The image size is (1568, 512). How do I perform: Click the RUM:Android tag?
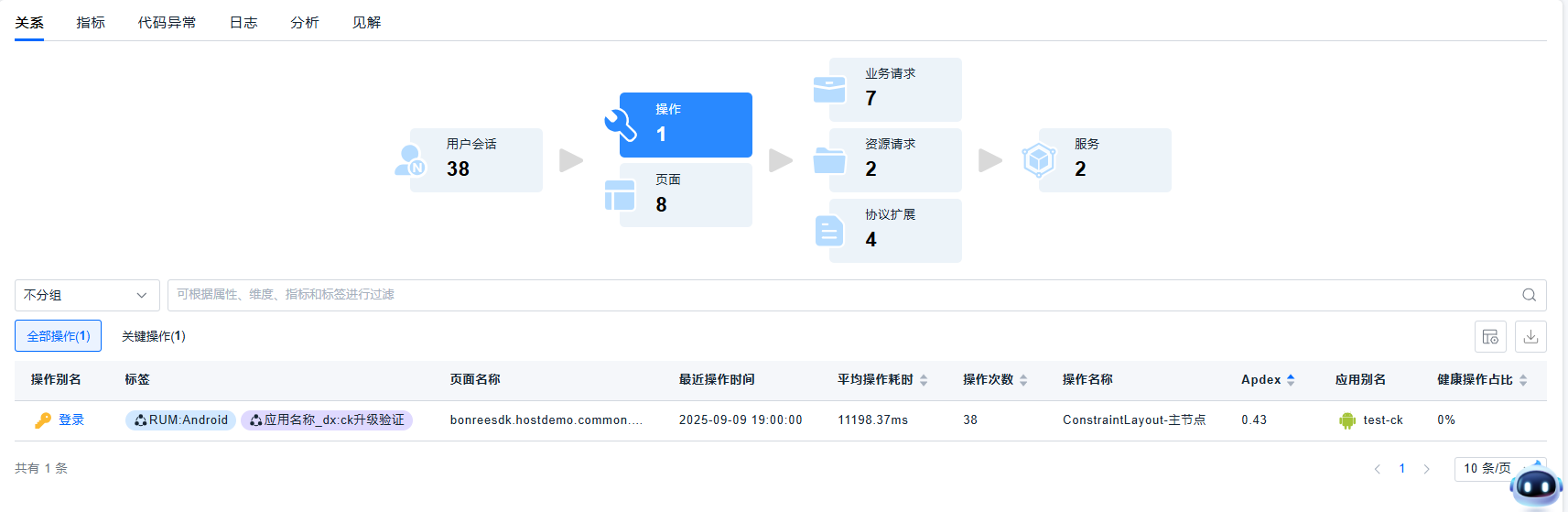pos(181,420)
